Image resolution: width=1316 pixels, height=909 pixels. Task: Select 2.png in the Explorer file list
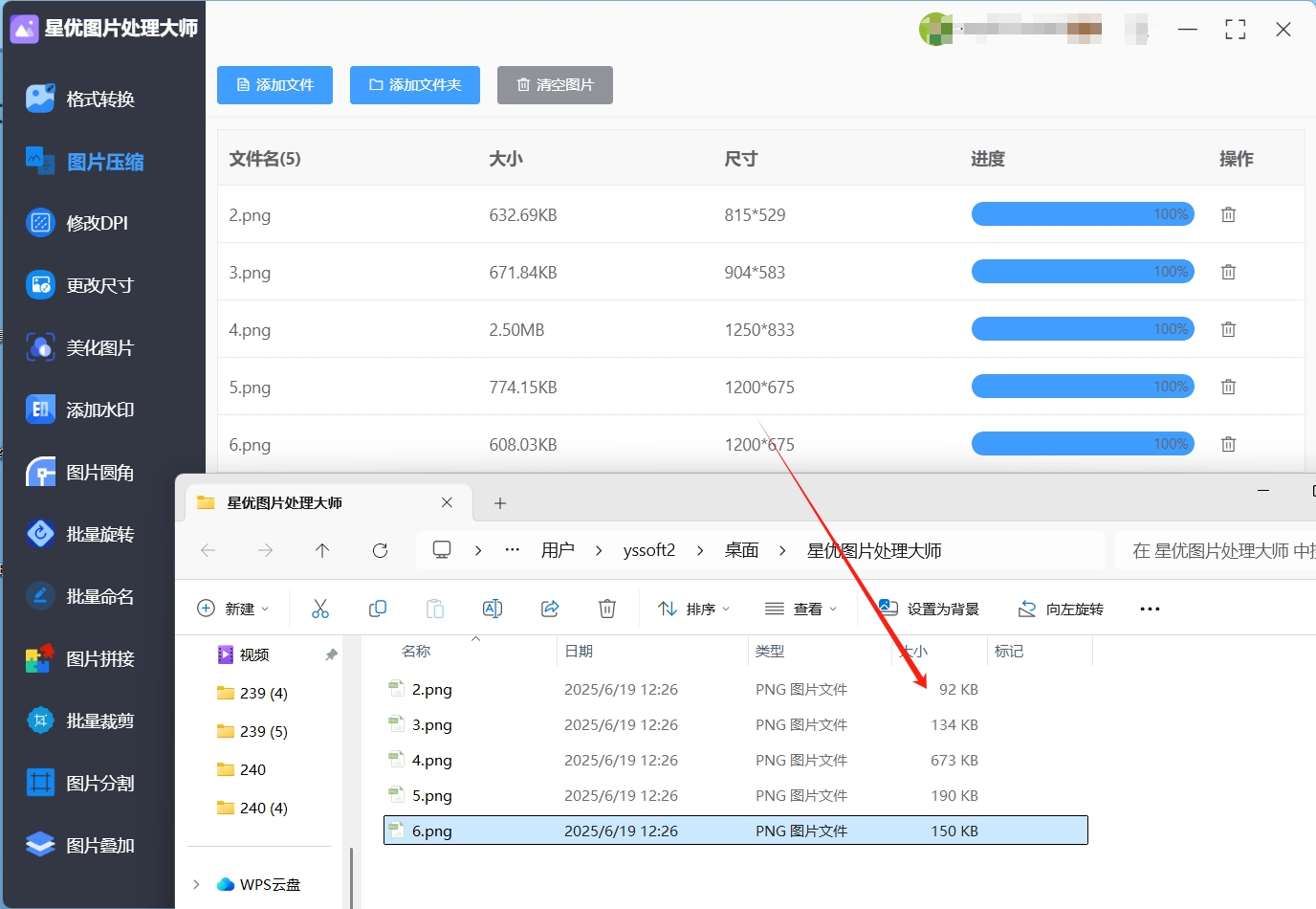(735, 689)
